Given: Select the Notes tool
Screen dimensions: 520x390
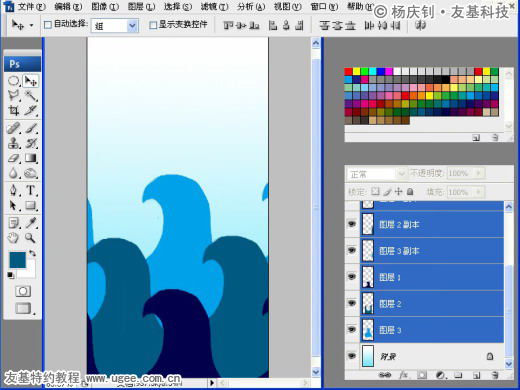Looking at the screenshot, I should click(14, 223).
